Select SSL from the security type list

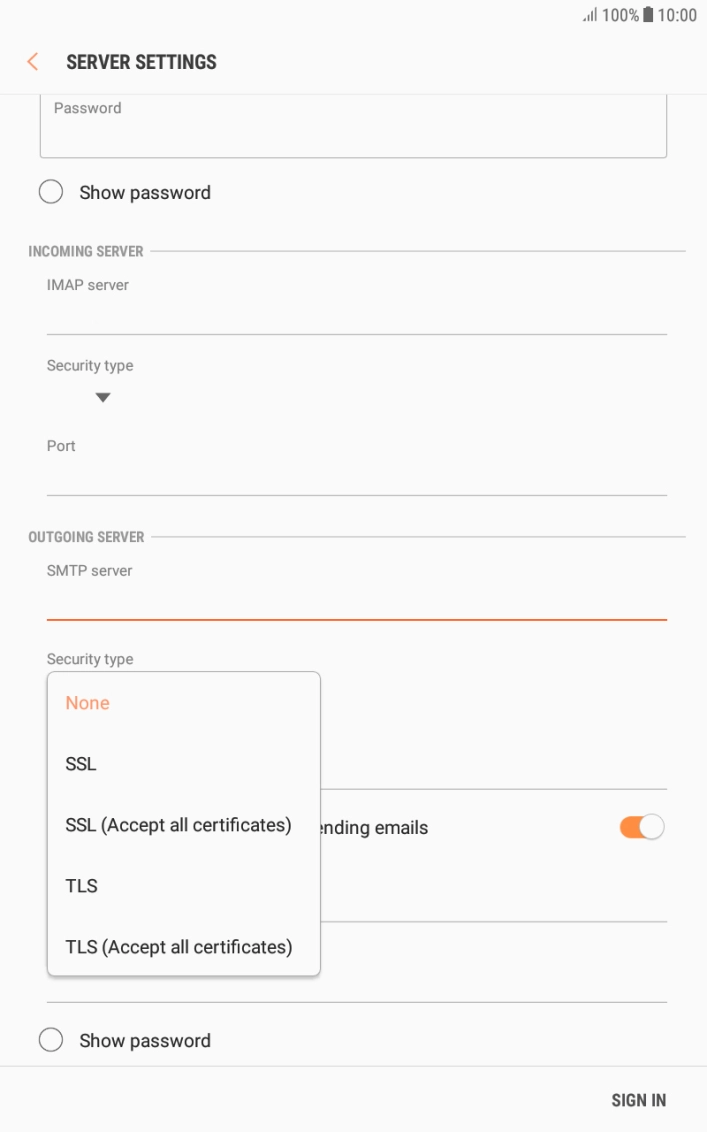click(83, 764)
